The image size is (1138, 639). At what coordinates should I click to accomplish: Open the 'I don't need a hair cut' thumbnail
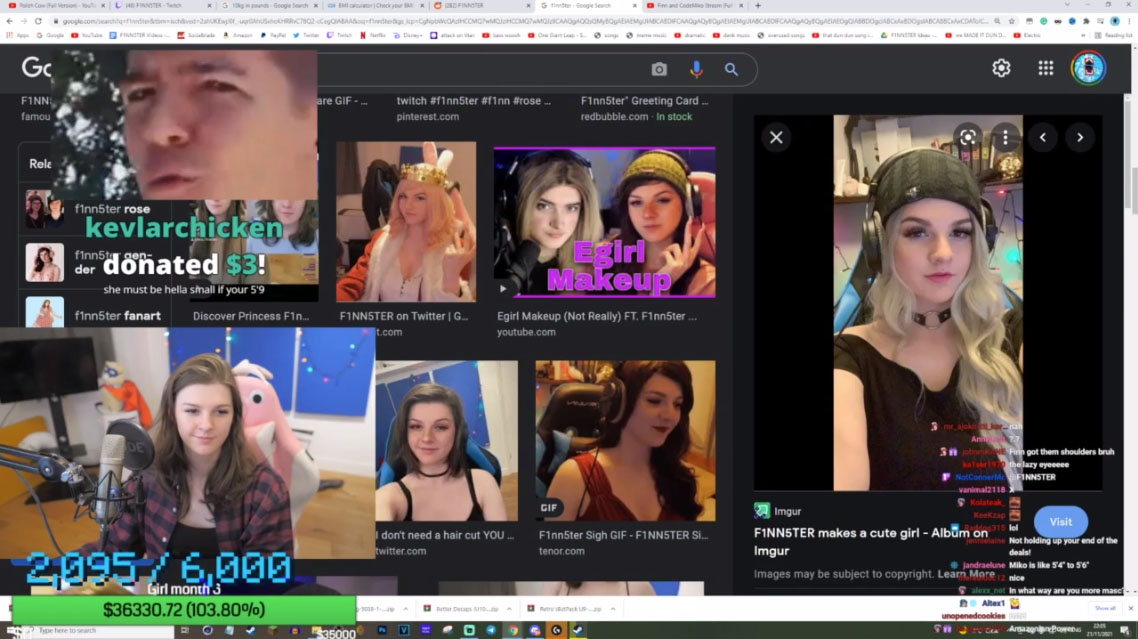447,441
